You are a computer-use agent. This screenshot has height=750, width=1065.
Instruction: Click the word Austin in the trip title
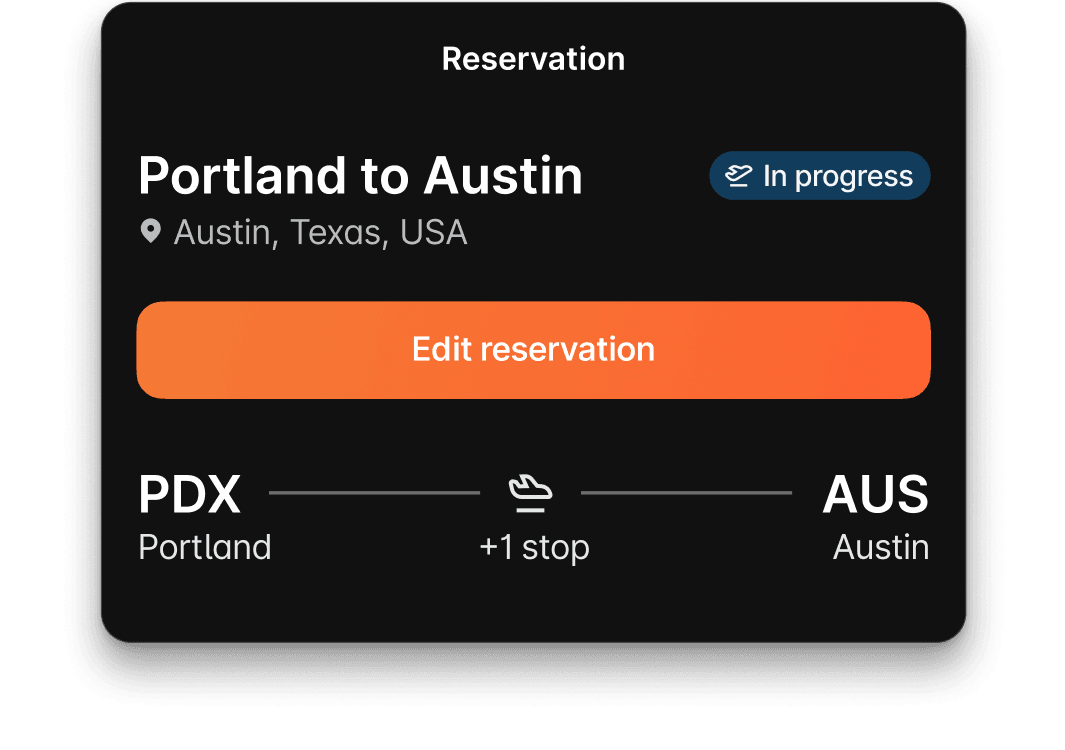502,176
